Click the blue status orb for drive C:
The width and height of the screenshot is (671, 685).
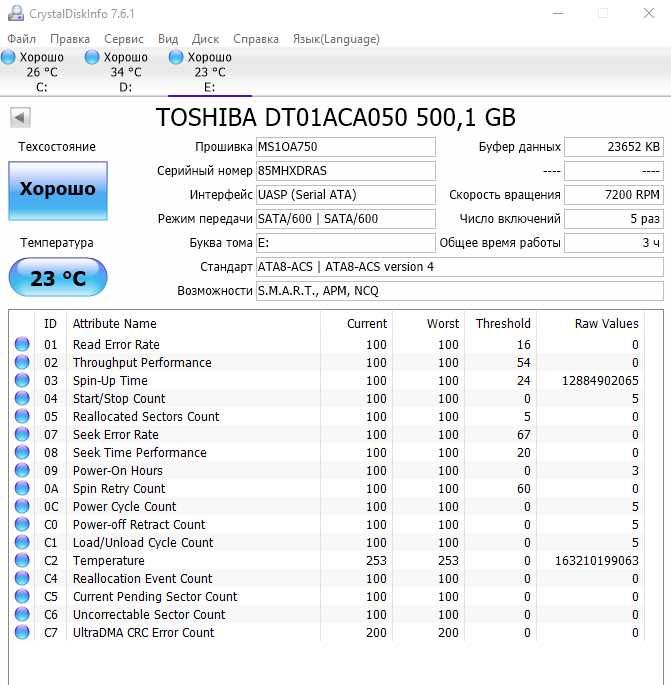tap(8, 57)
